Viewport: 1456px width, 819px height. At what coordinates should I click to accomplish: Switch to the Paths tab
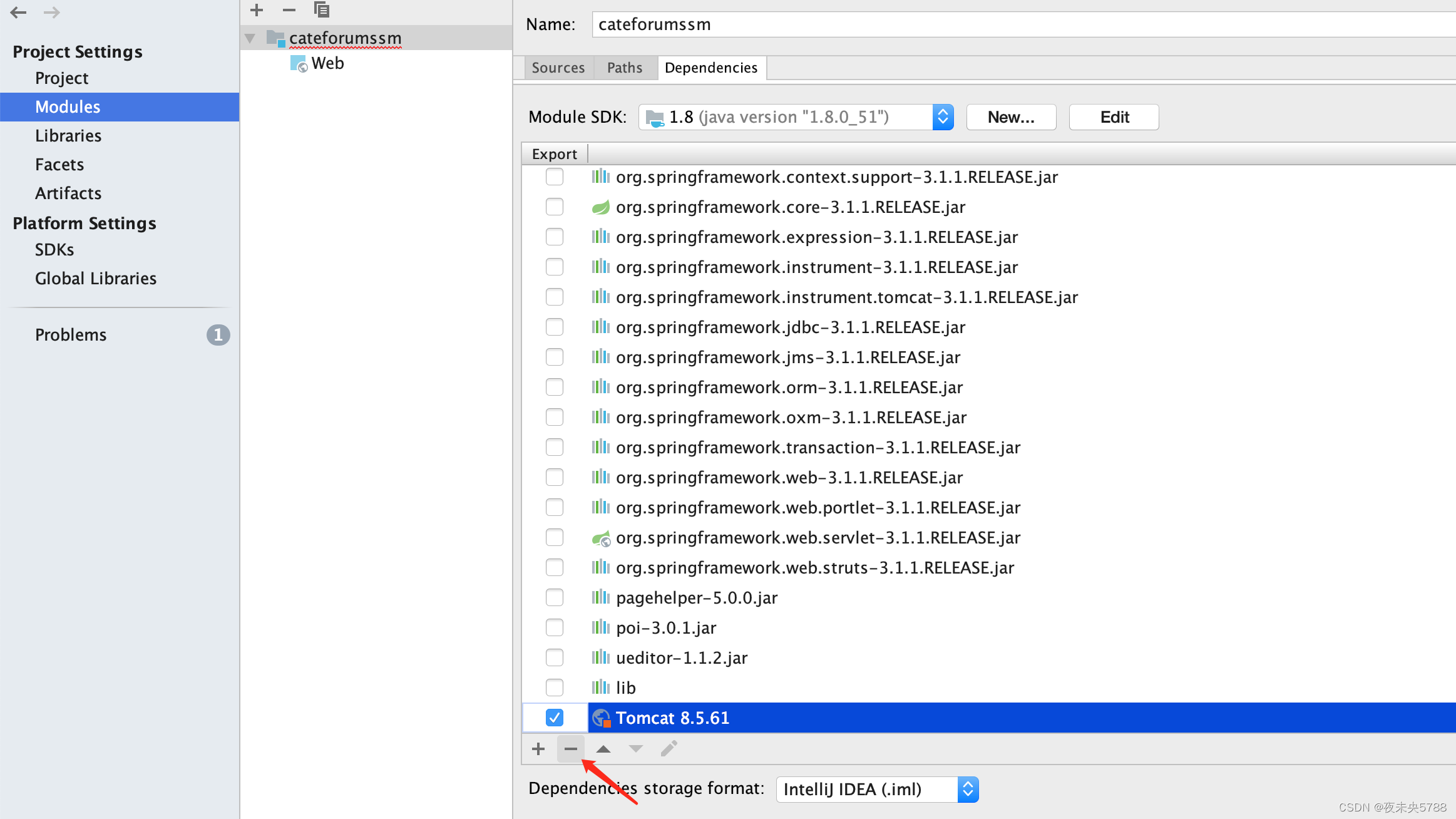point(625,68)
